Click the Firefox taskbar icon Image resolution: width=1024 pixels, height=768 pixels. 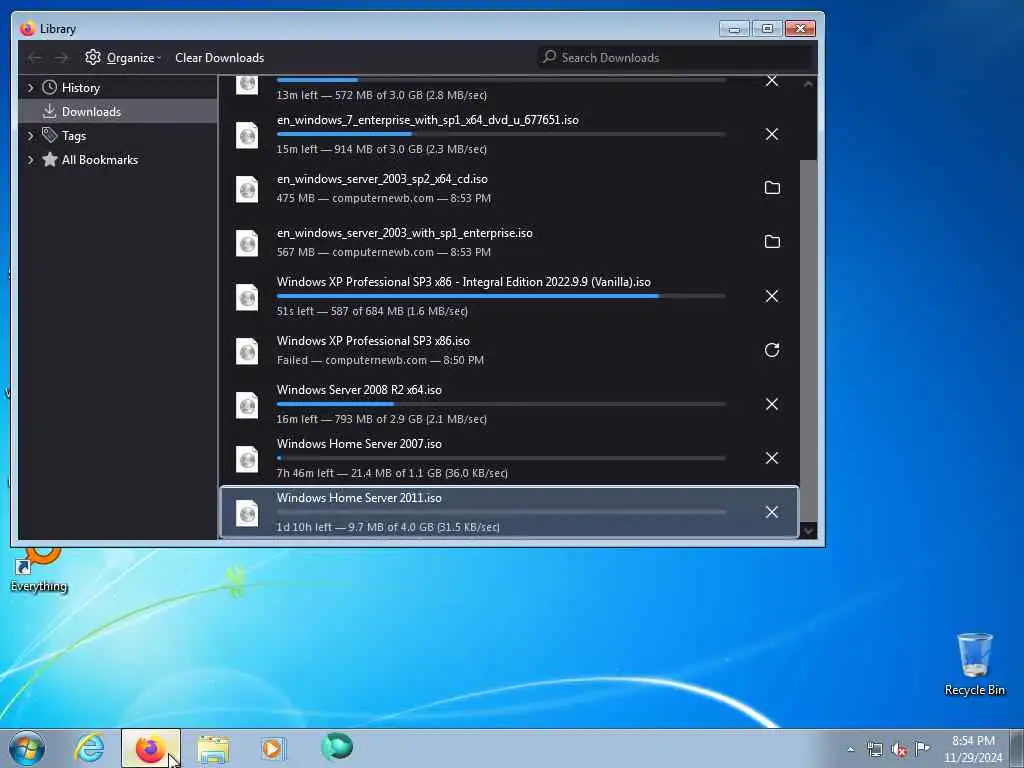coord(150,748)
